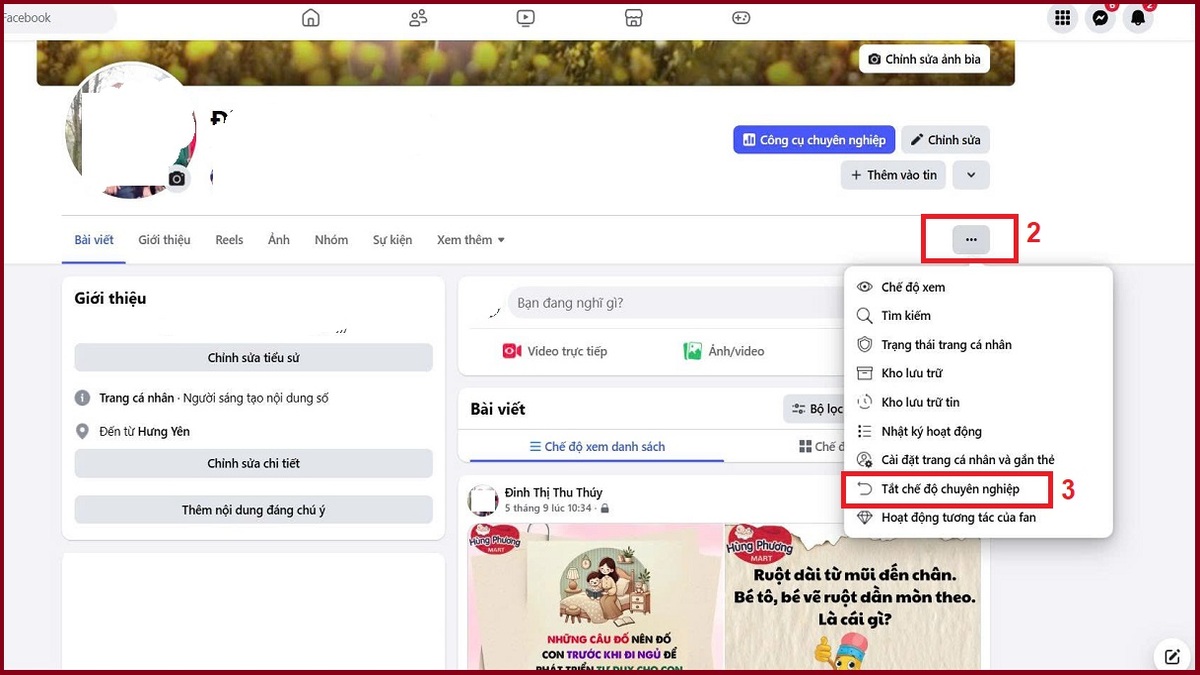Open the Messenger icon

coord(1100,18)
